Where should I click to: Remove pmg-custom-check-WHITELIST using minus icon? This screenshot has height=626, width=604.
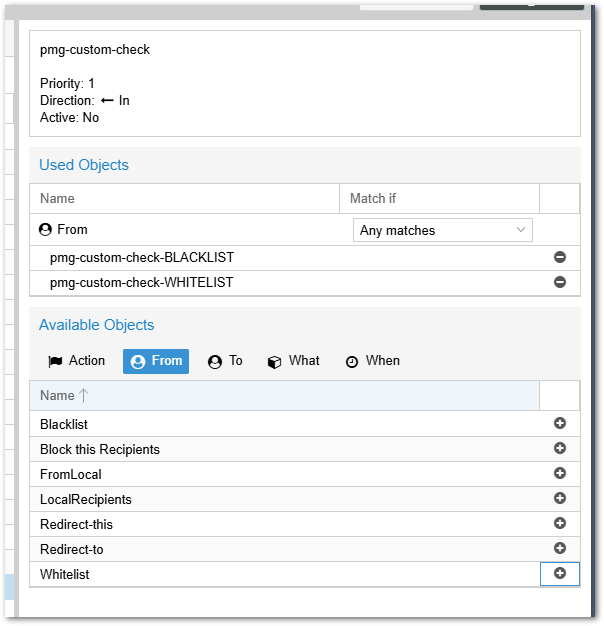click(x=560, y=283)
